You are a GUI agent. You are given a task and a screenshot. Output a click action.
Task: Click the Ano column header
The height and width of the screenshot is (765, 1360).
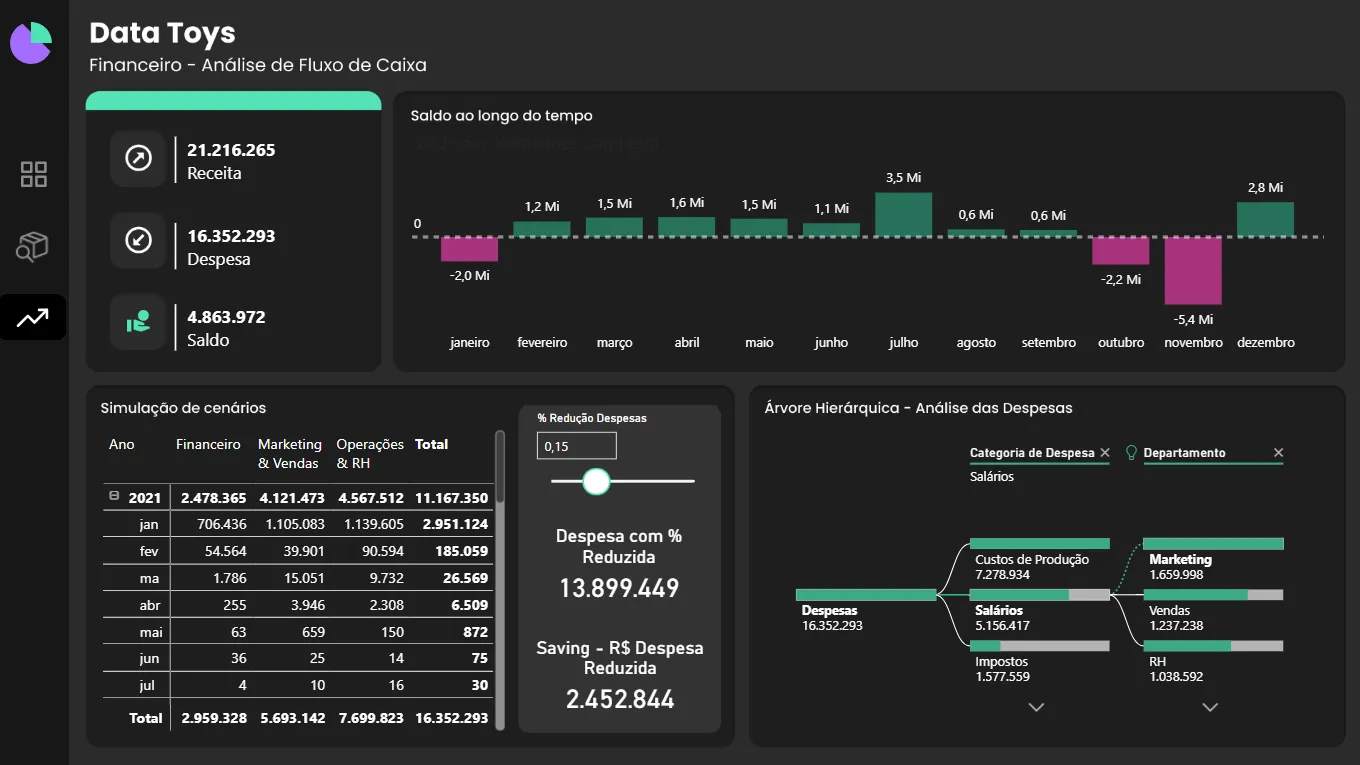121,444
